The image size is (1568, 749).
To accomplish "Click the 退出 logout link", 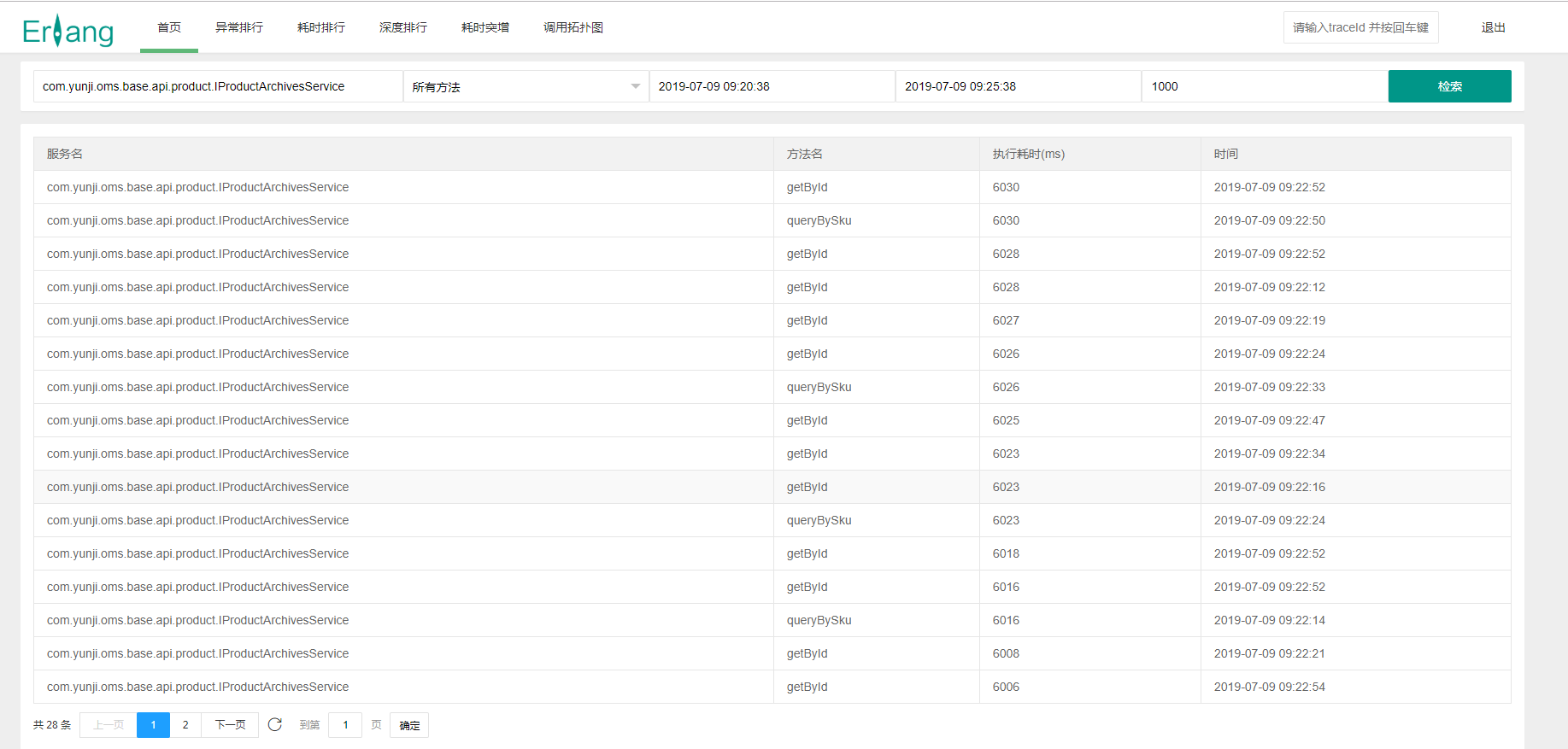I will coord(1493,27).
